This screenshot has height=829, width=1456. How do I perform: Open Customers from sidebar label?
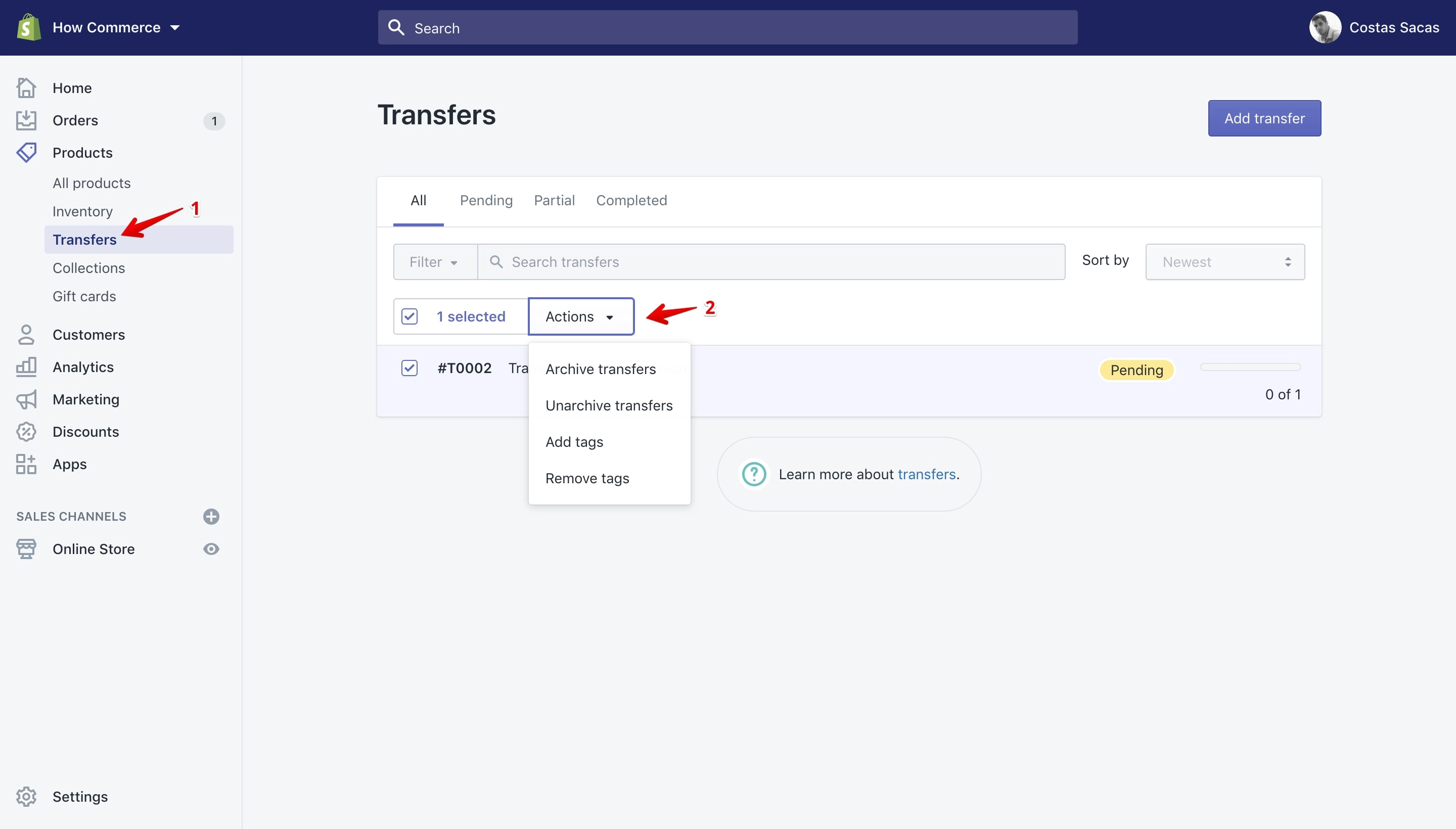pos(89,335)
